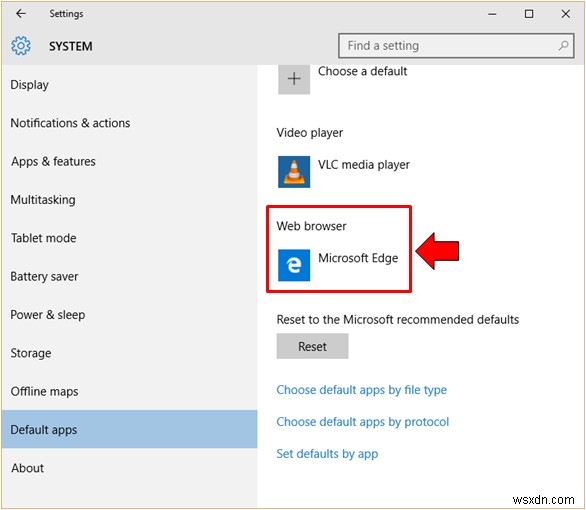This screenshot has width=586, height=510.
Task: Select Battery saver in sidebar
Action: tap(129, 276)
